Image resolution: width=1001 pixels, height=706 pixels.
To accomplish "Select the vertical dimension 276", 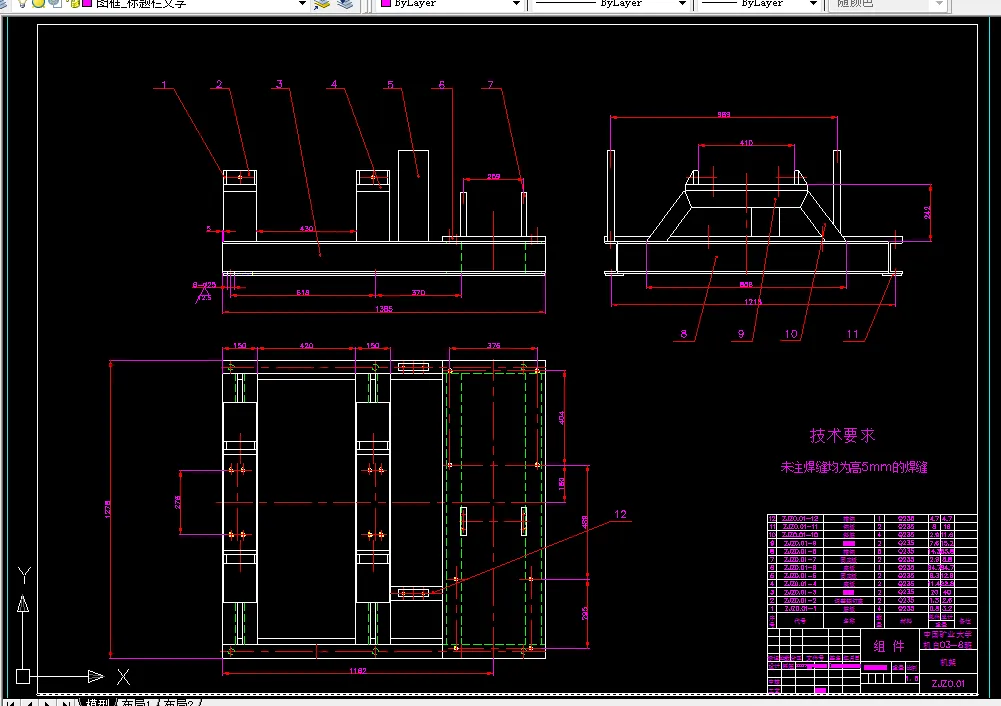I will point(177,502).
